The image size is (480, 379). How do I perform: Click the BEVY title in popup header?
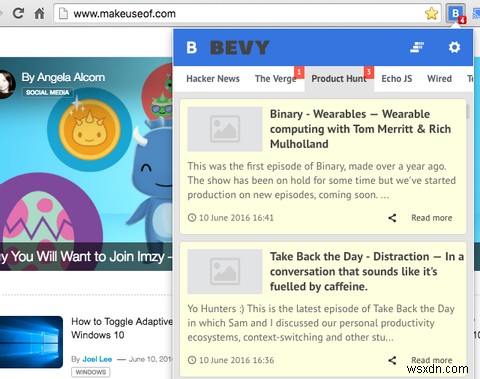pos(240,47)
